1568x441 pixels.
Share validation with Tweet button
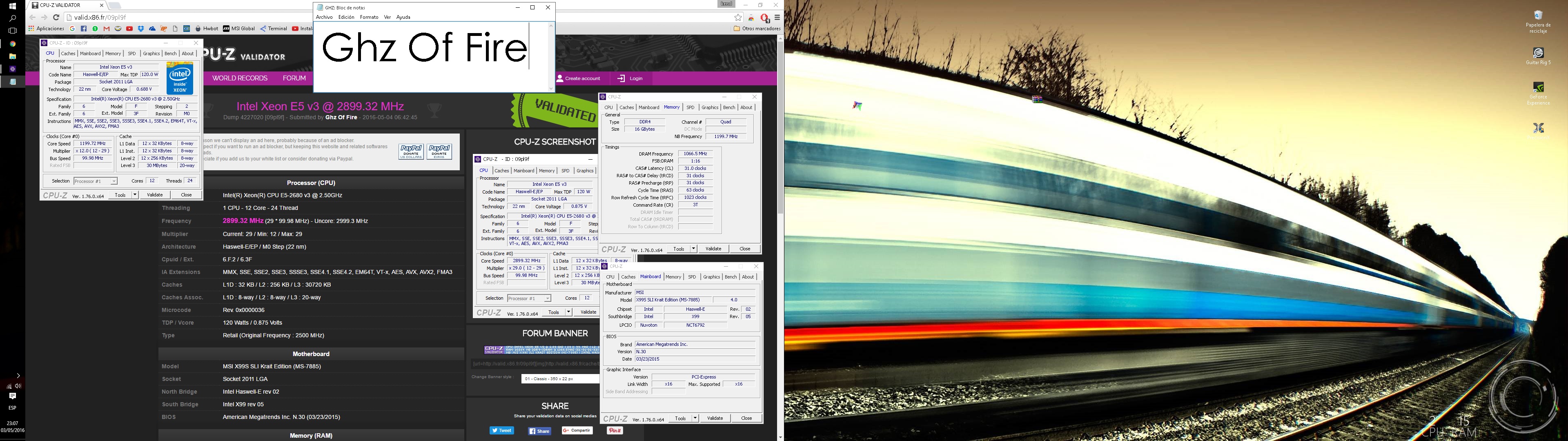click(501, 431)
